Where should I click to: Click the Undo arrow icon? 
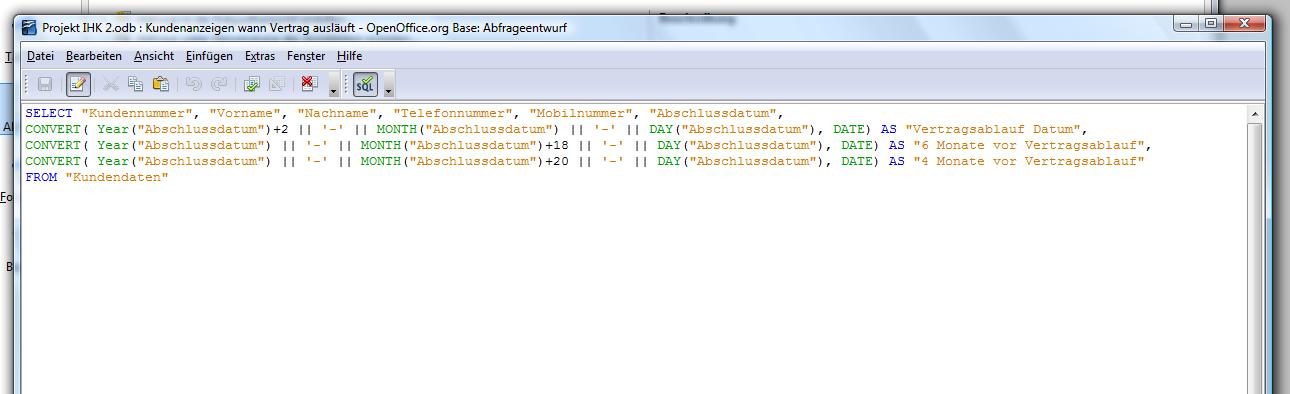pyautogui.click(x=194, y=85)
